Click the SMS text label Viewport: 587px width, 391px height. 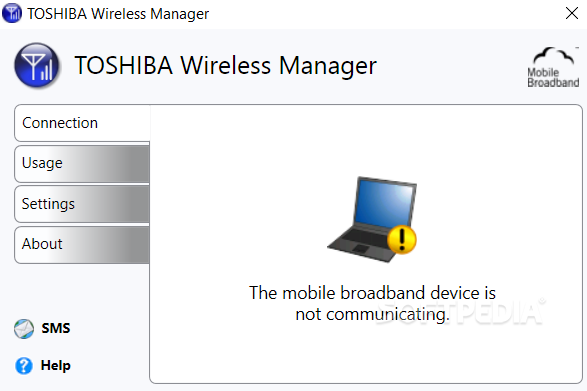[56, 328]
